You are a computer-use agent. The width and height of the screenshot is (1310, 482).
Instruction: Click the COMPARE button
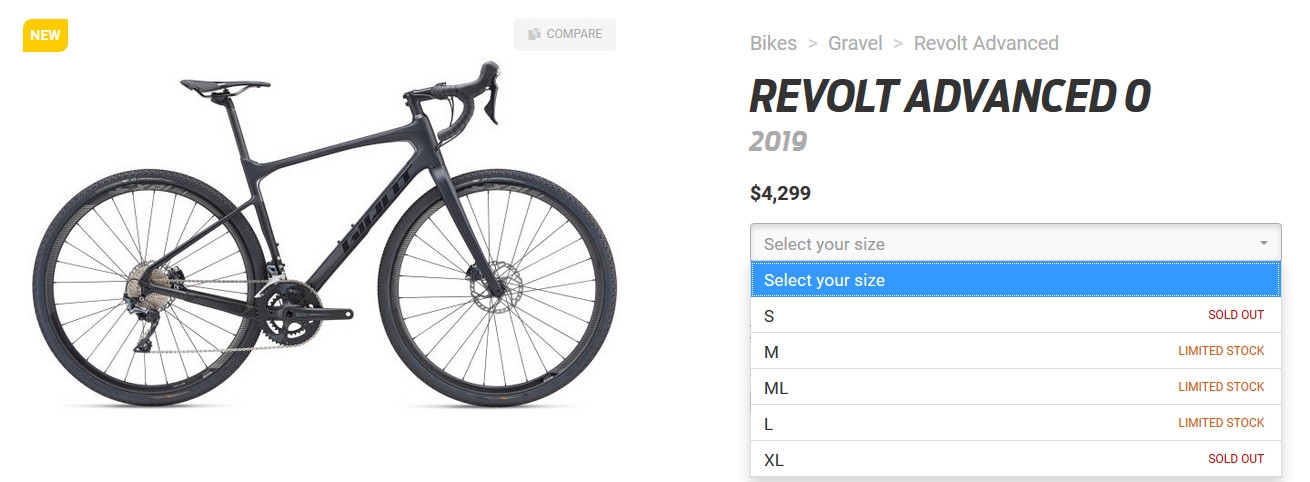coord(565,34)
